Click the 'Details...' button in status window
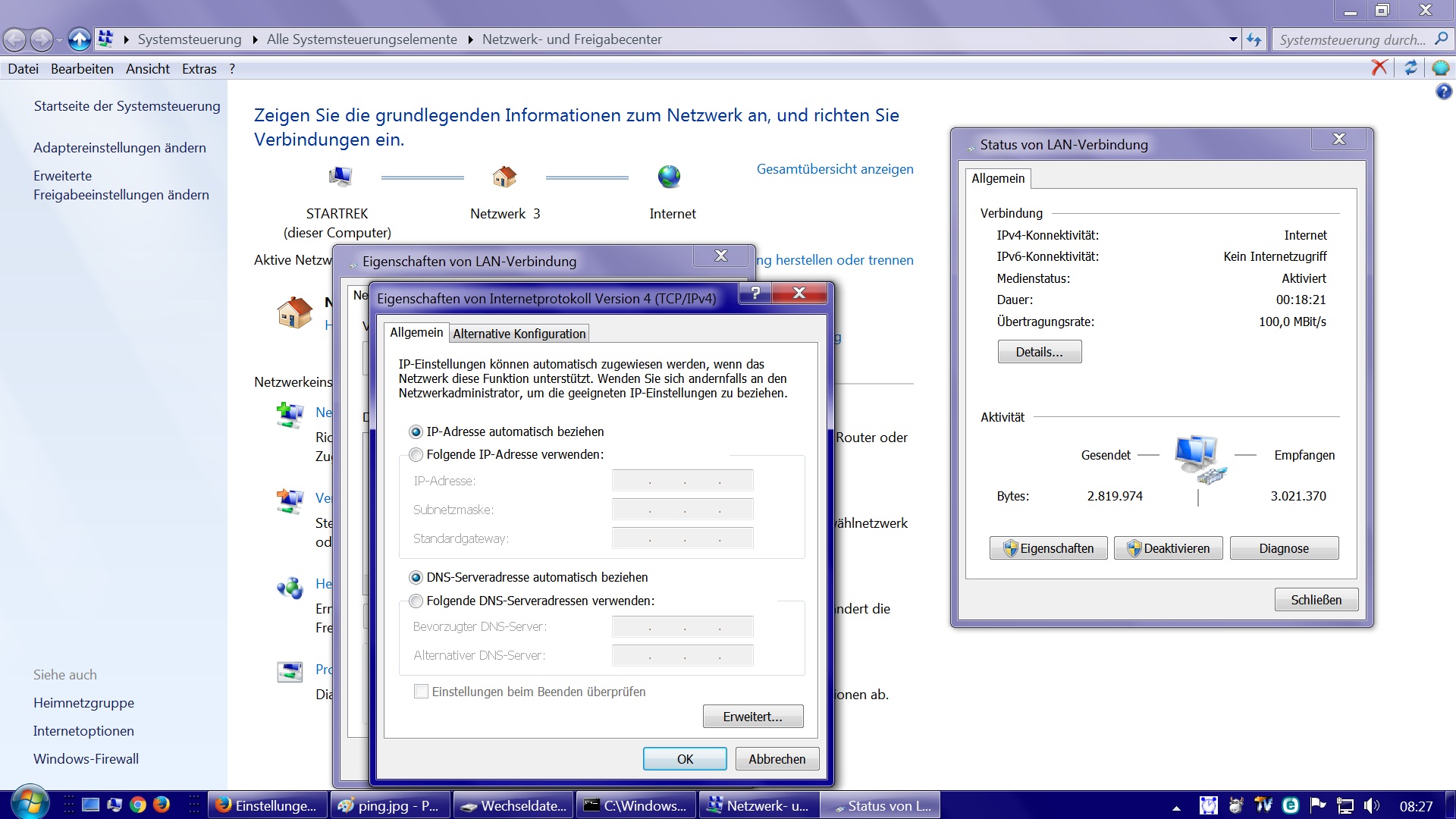Image resolution: width=1456 pixels, height=819 pixels. click(x=1039, y=352)
